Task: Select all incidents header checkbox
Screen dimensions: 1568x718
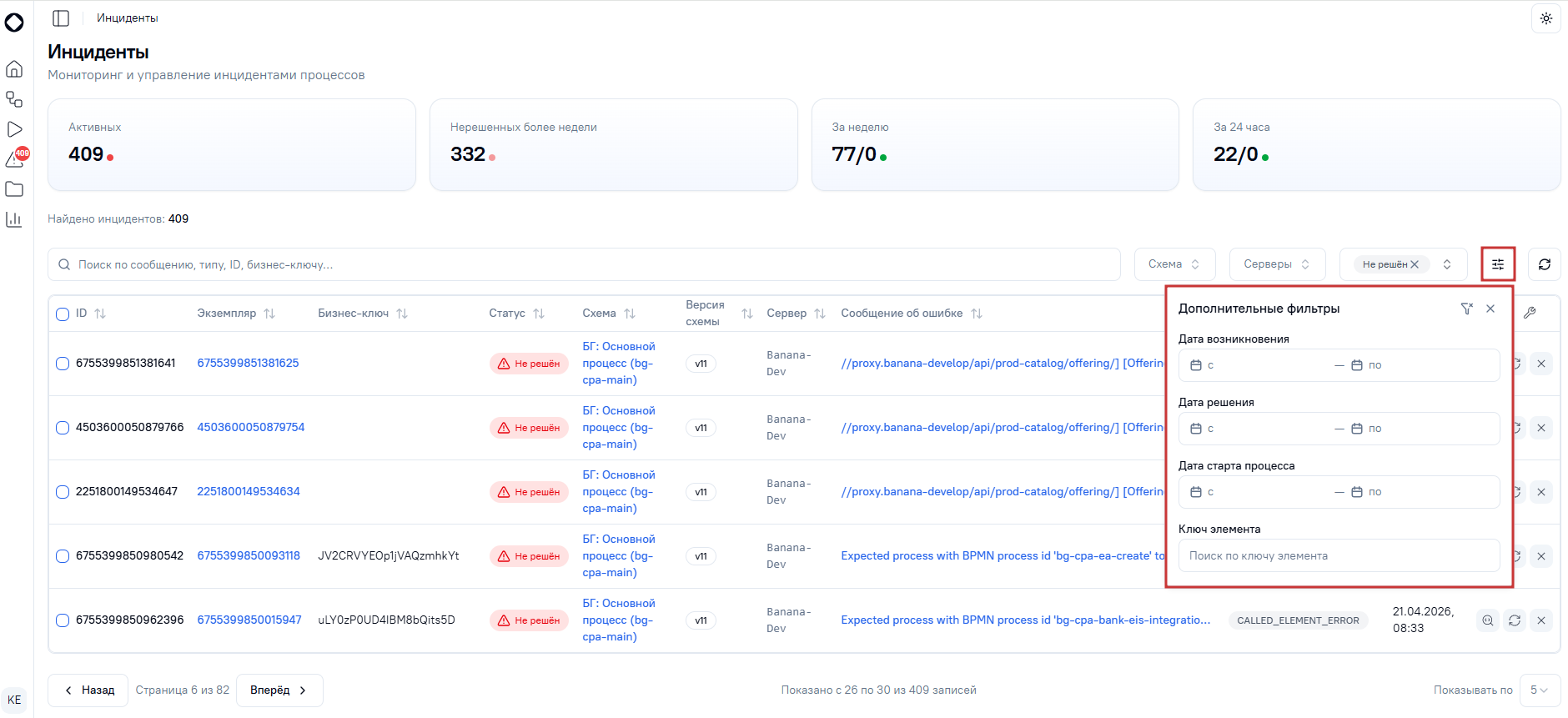Action: pyautogui.click(x=63, y=314)
